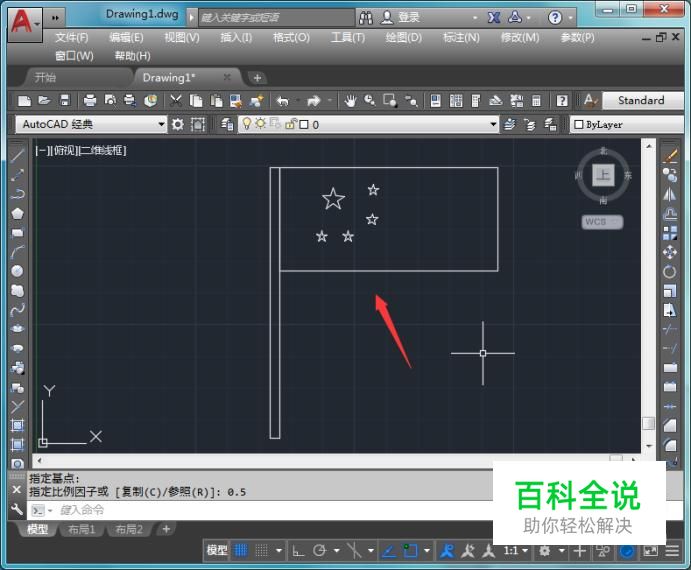Viewport: 691px width, 570px height.
Task: Click the keyword search input field
Action: [x=276, y=18]
